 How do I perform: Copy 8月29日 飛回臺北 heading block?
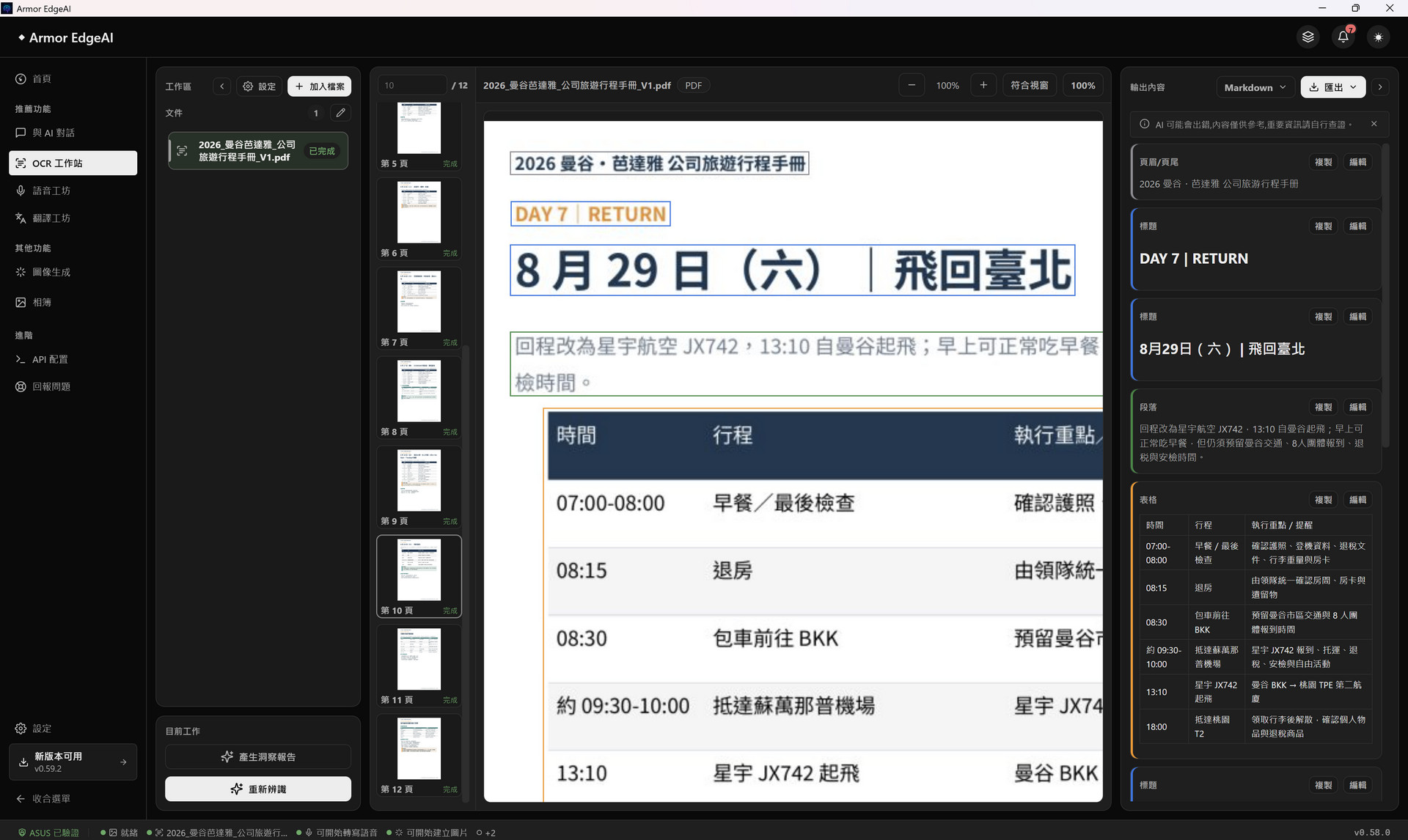pyautogui.click(x=1324, y=317)
